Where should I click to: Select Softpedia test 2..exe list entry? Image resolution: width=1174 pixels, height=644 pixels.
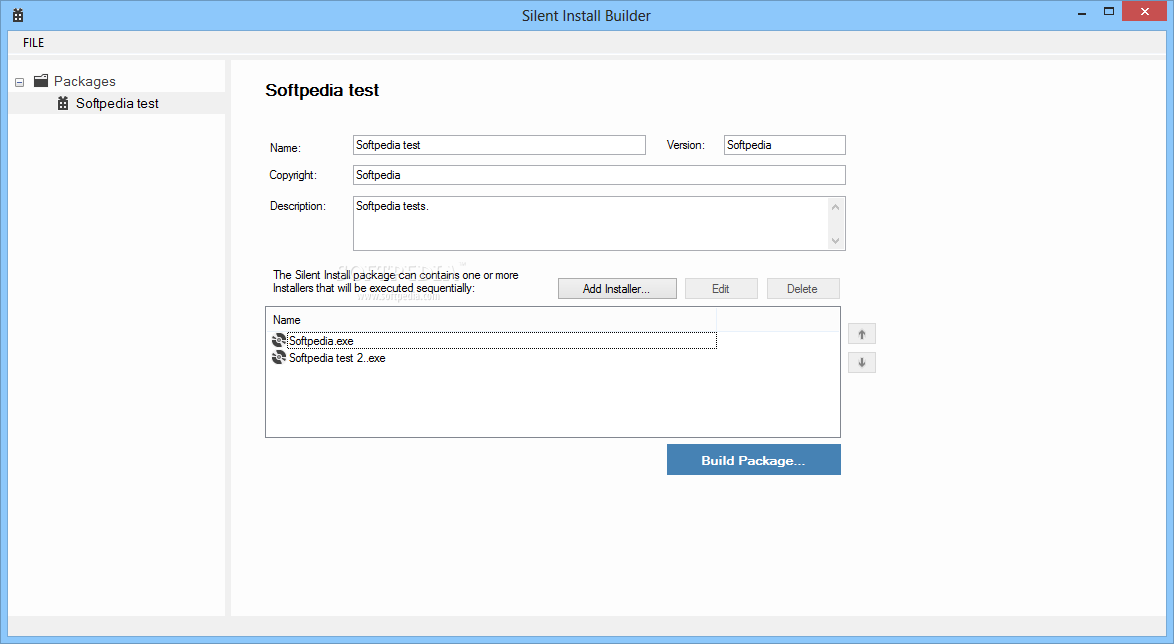click(x=337, y=358)
